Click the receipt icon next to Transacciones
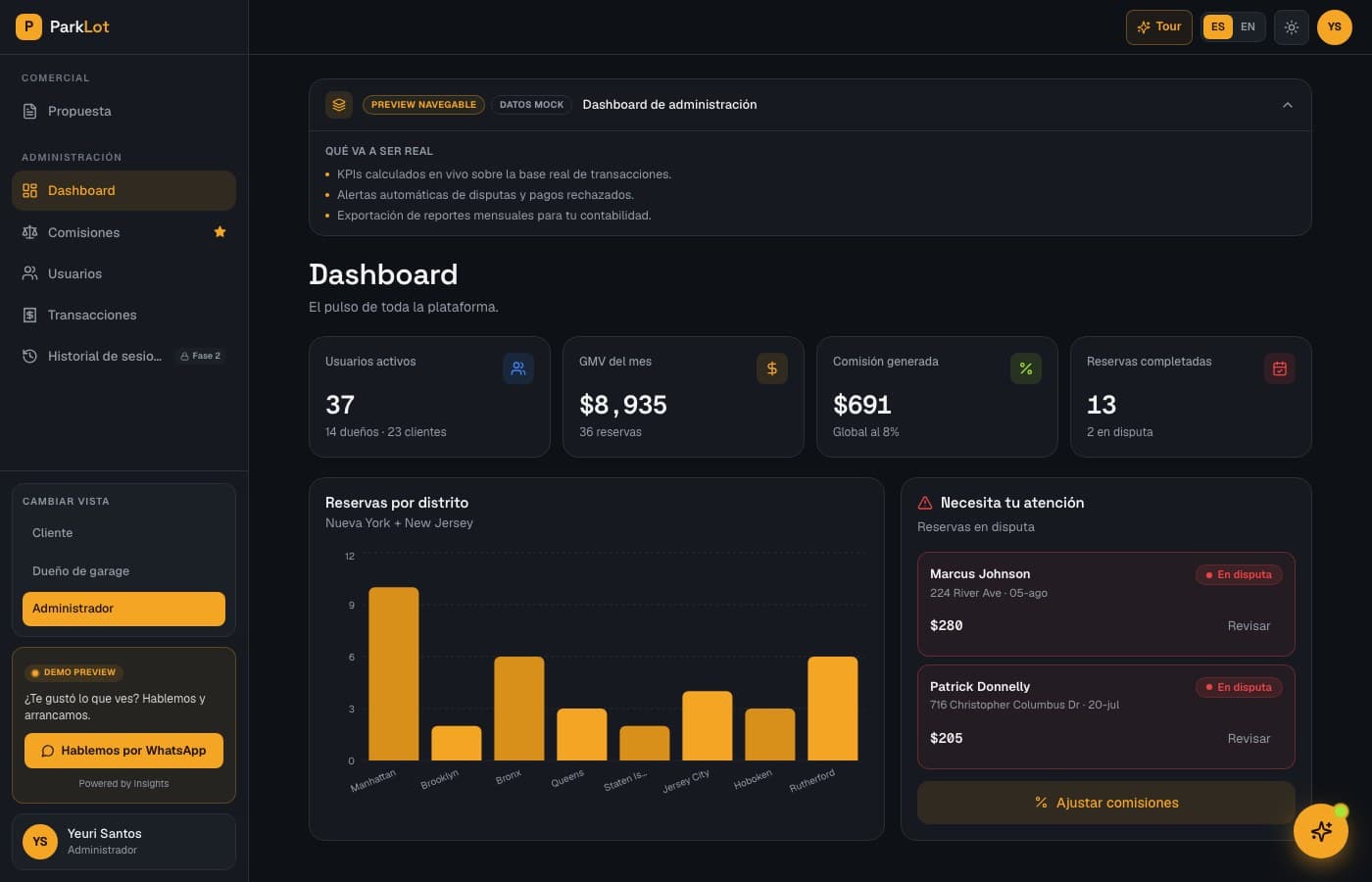 point(30,315)
